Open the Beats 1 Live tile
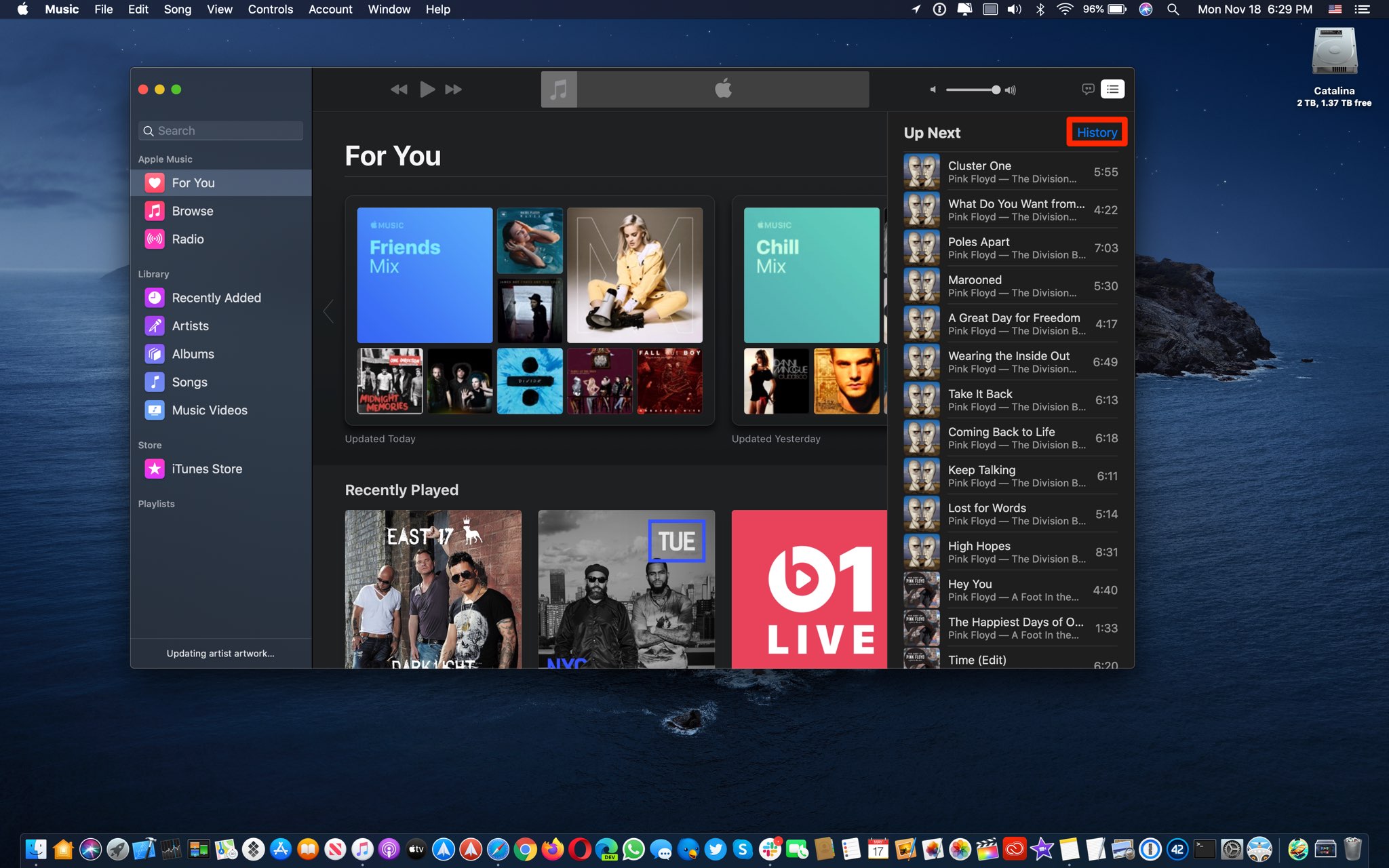 tap(809, 589)
